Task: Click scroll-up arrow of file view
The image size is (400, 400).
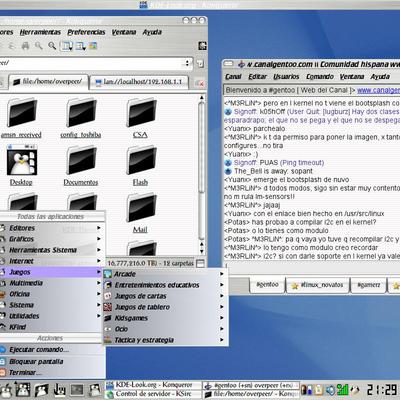Action: [x=201, y=98]
